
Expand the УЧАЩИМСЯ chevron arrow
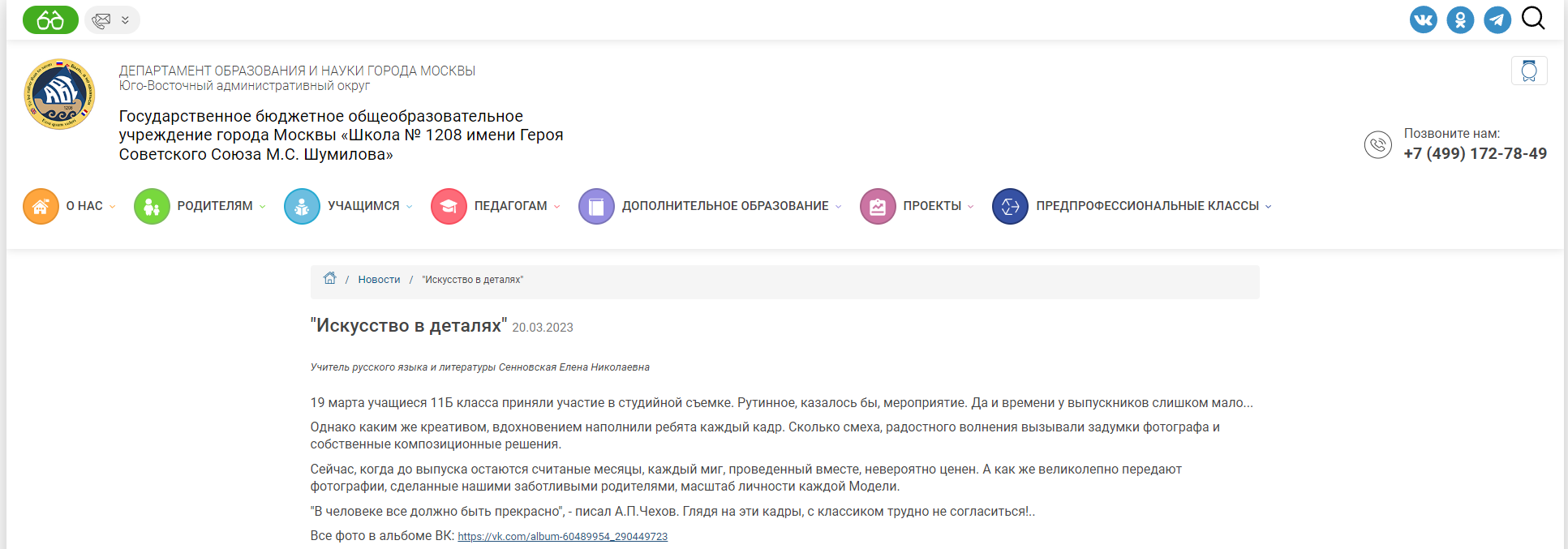point(410,207)
